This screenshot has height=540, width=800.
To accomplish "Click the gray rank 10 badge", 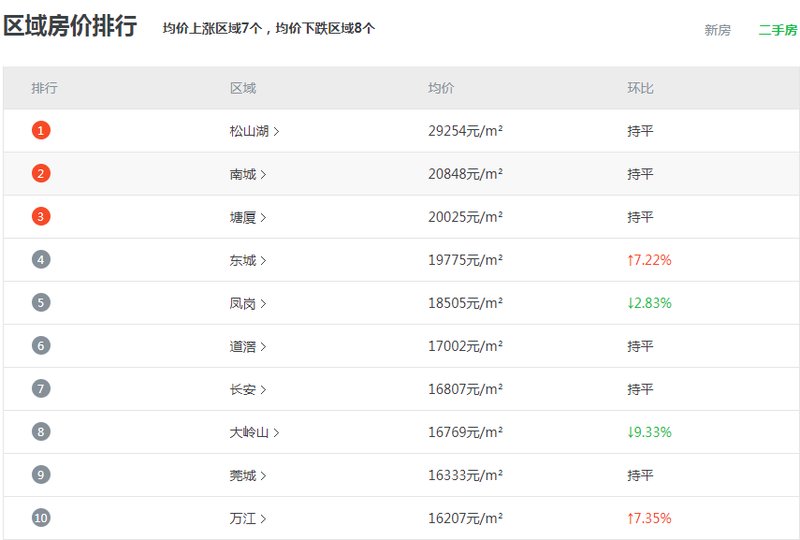I will tap(41, 518).
